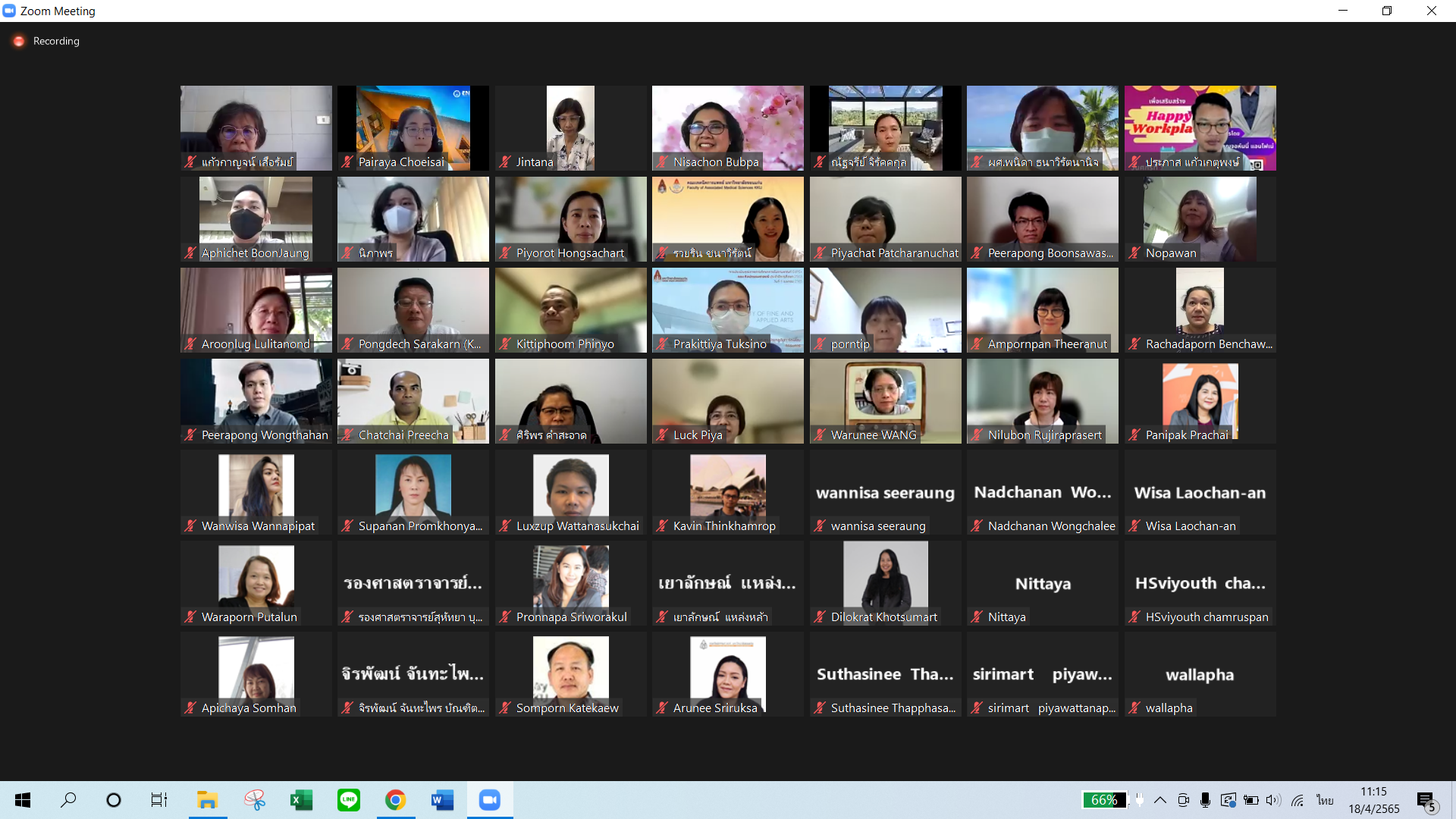
Task: Launch Google Chrome from the taskbar
Action: click(x=395, y=800)
